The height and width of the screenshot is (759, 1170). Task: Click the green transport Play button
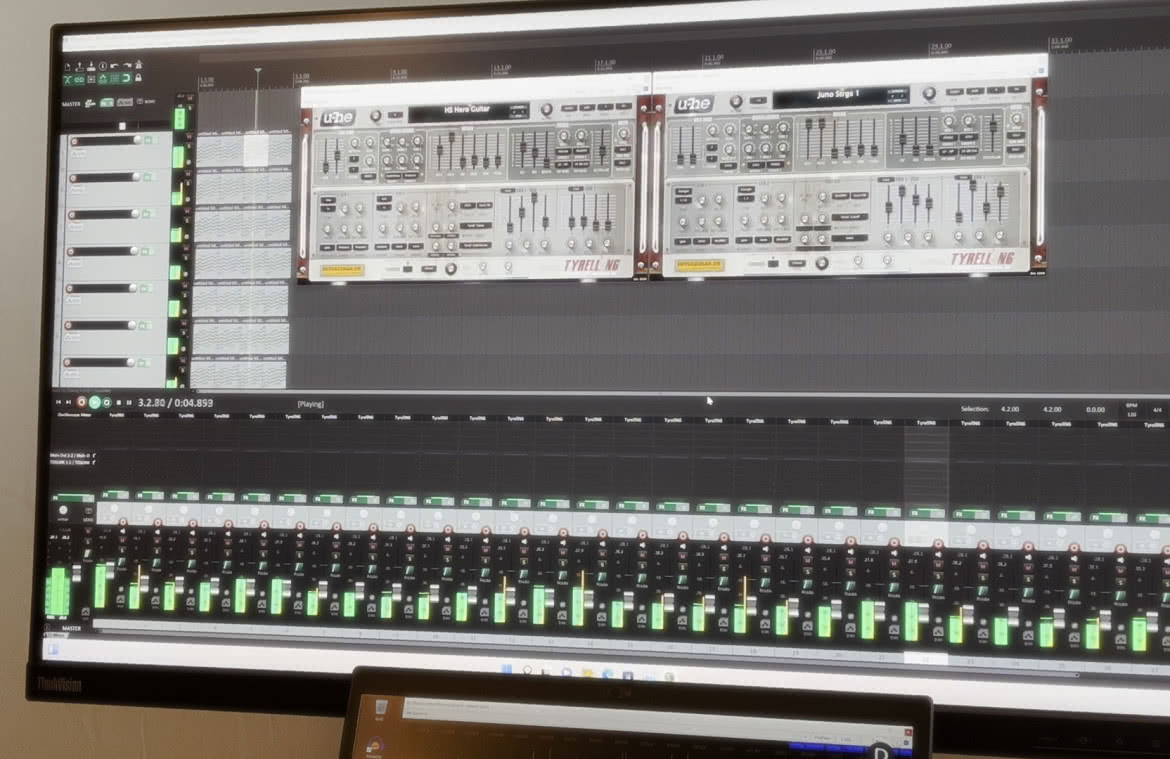click(94, 402)
